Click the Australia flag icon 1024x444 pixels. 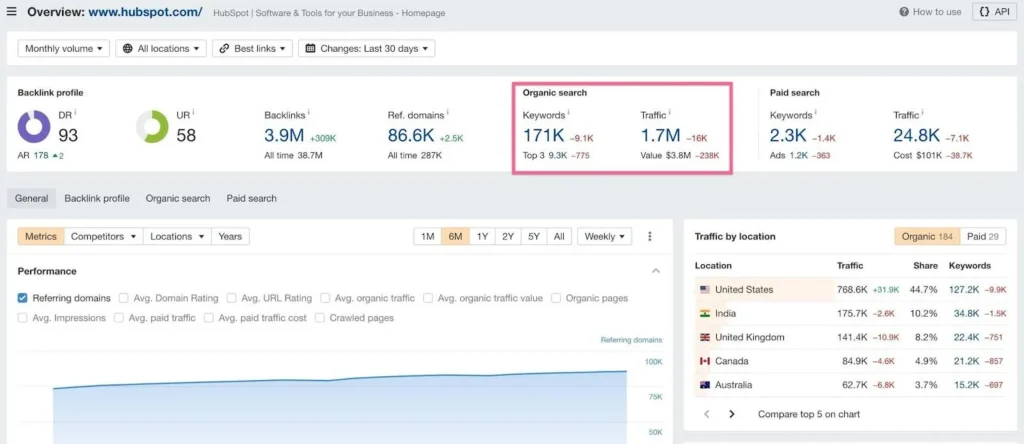coord(705,385)
